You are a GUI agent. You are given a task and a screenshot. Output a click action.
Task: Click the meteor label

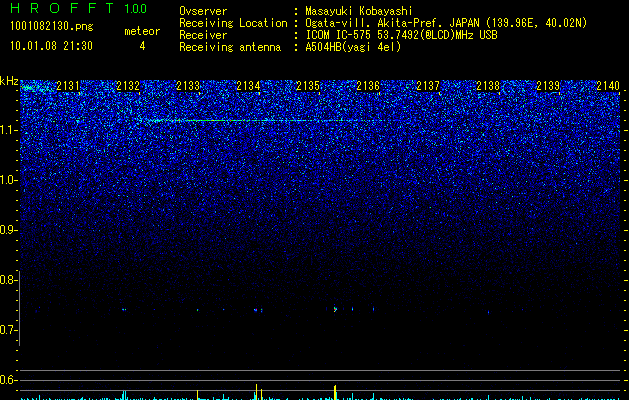click(142, 31)
